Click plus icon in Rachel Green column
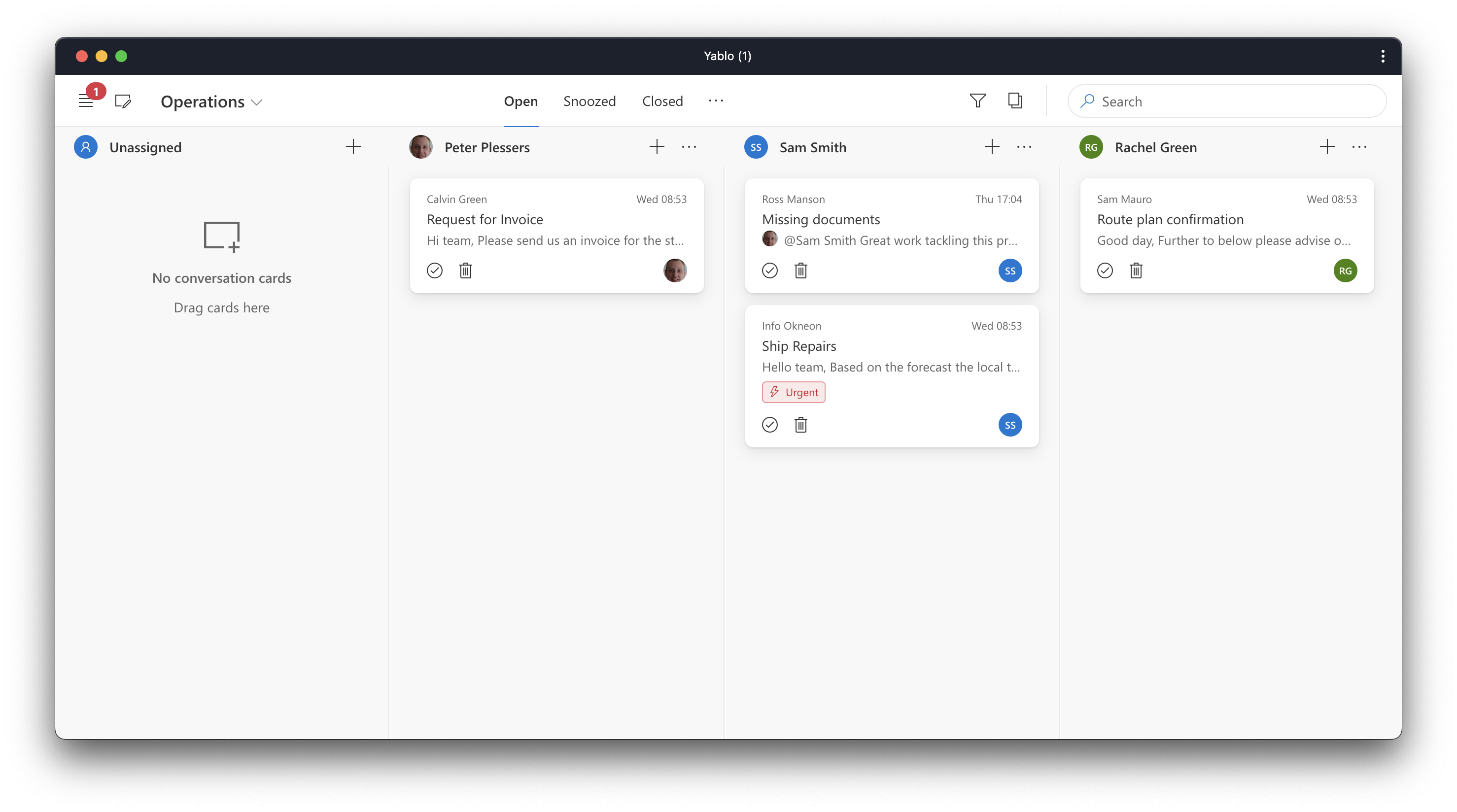The width and height of the screenshot is (1457, 812). [1327, 147]
